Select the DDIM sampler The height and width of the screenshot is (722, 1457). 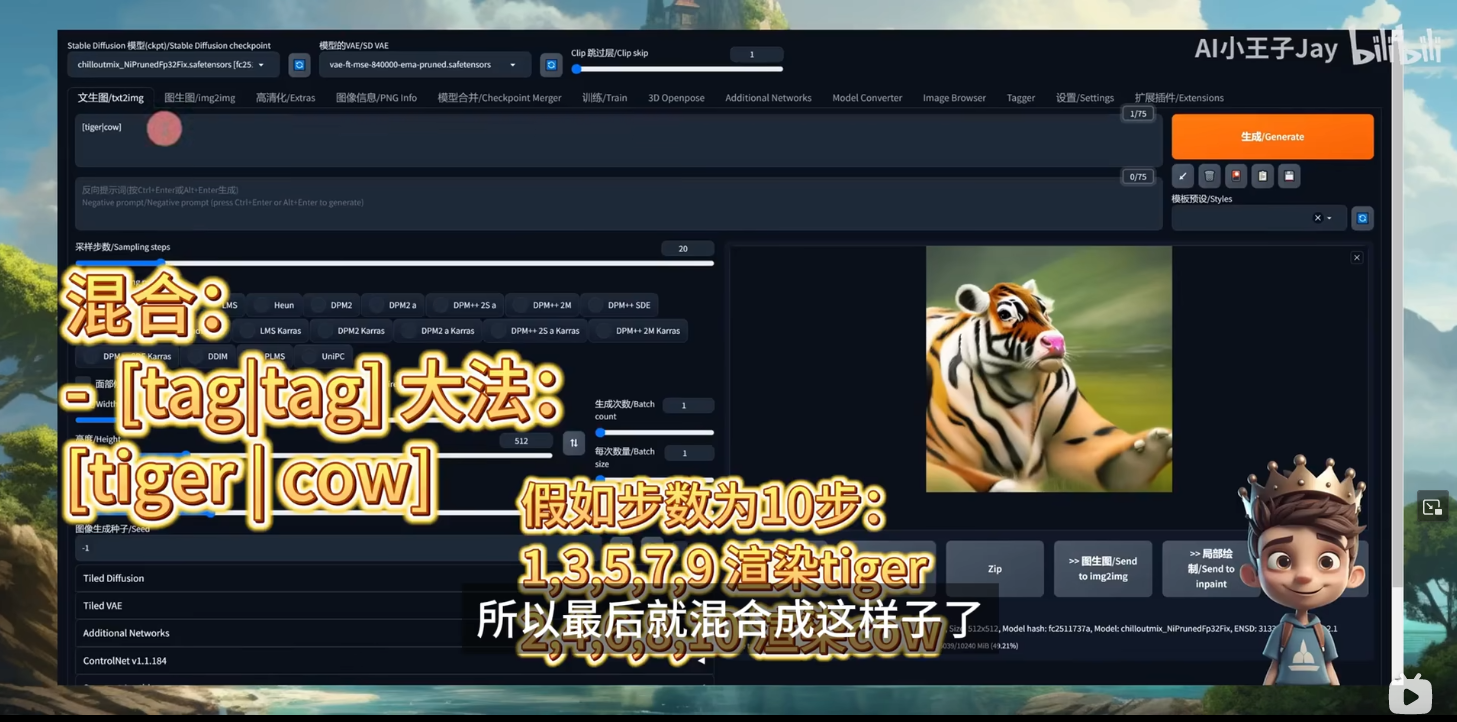[208, 356]
